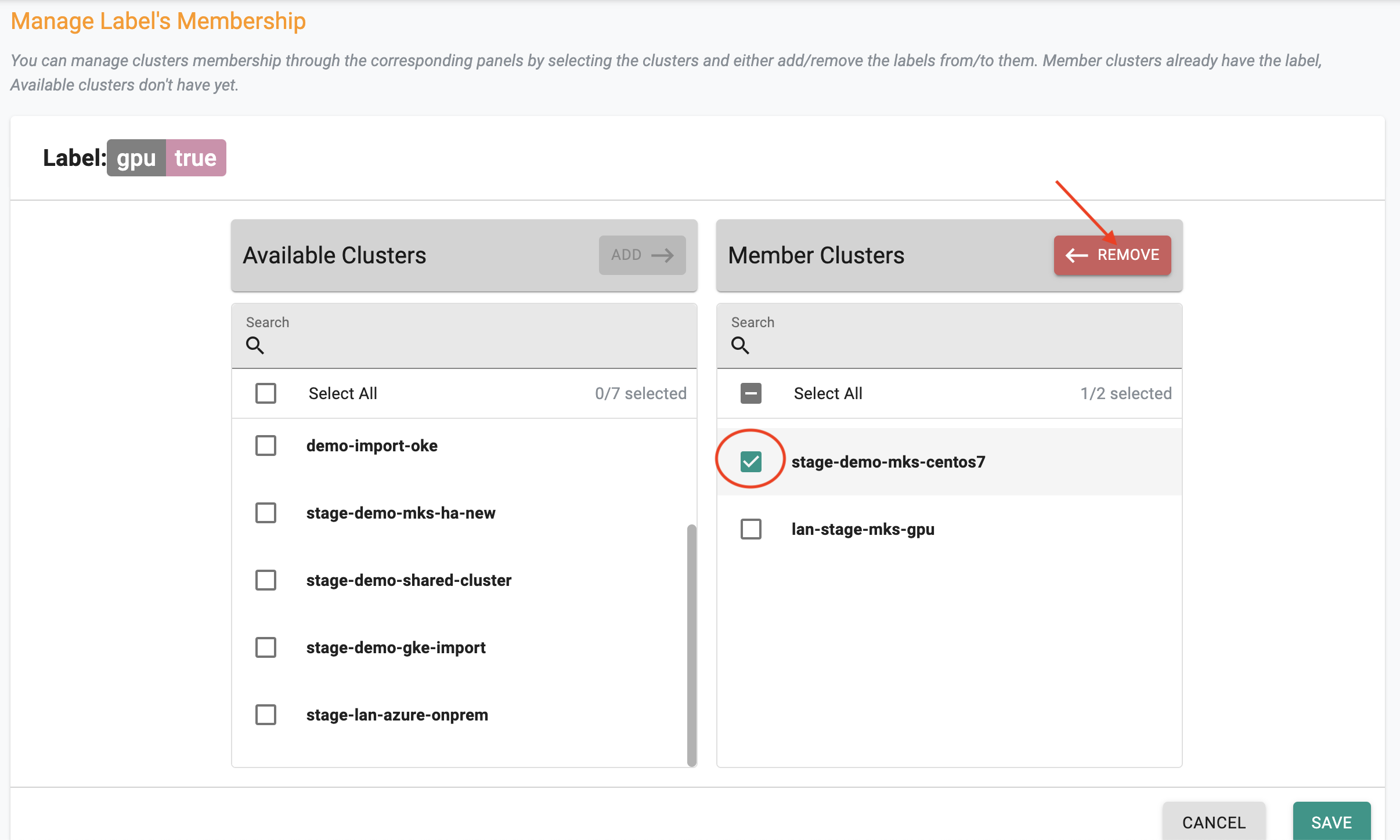Click the true label value chip
The height and width of the screenshot is (840, 1400).
tap(196, 158)
